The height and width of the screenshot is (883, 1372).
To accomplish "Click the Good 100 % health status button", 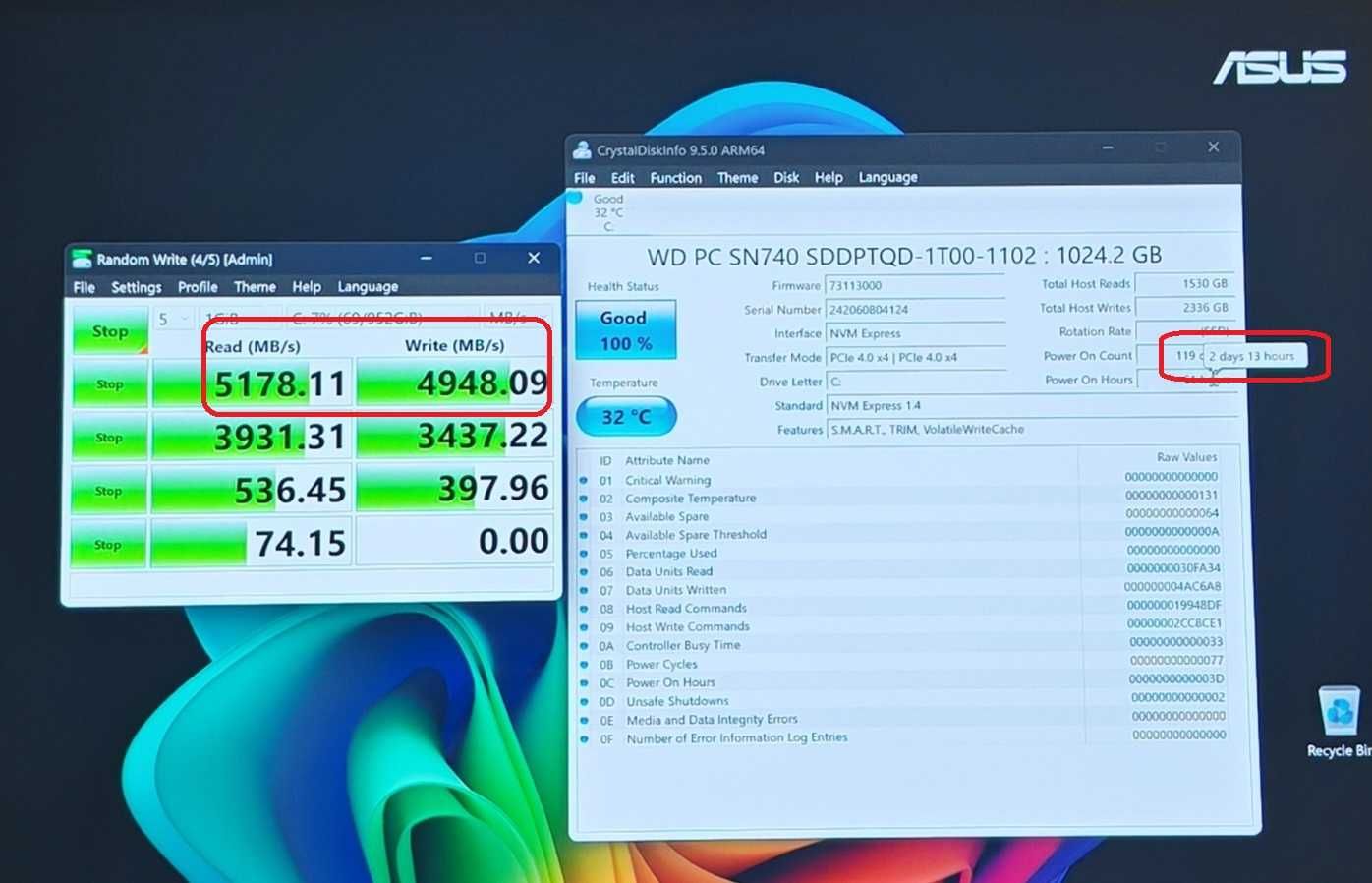I will (625, 330).
